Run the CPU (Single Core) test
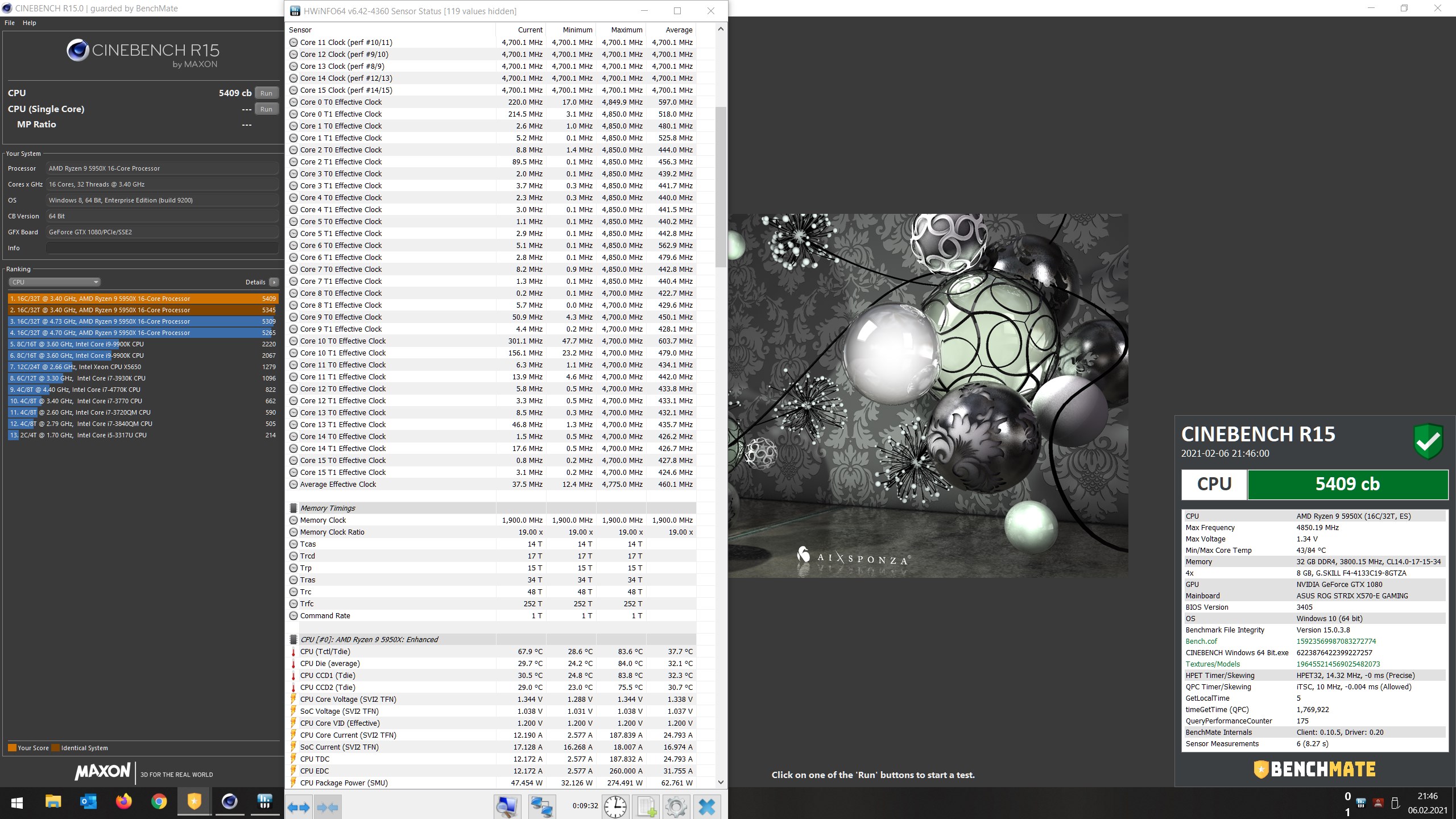 click(266, 109)
